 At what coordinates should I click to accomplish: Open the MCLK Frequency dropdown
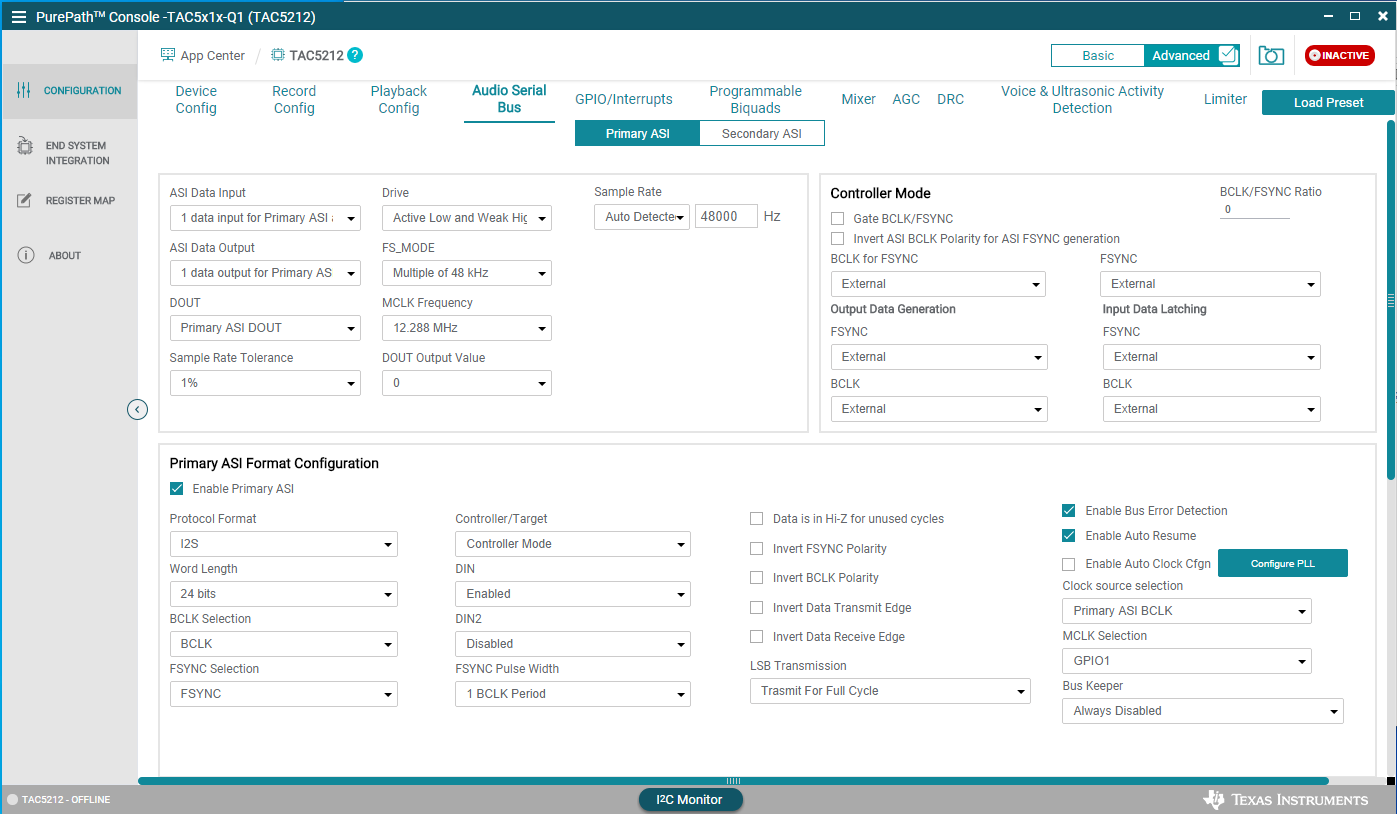point(467,328)
